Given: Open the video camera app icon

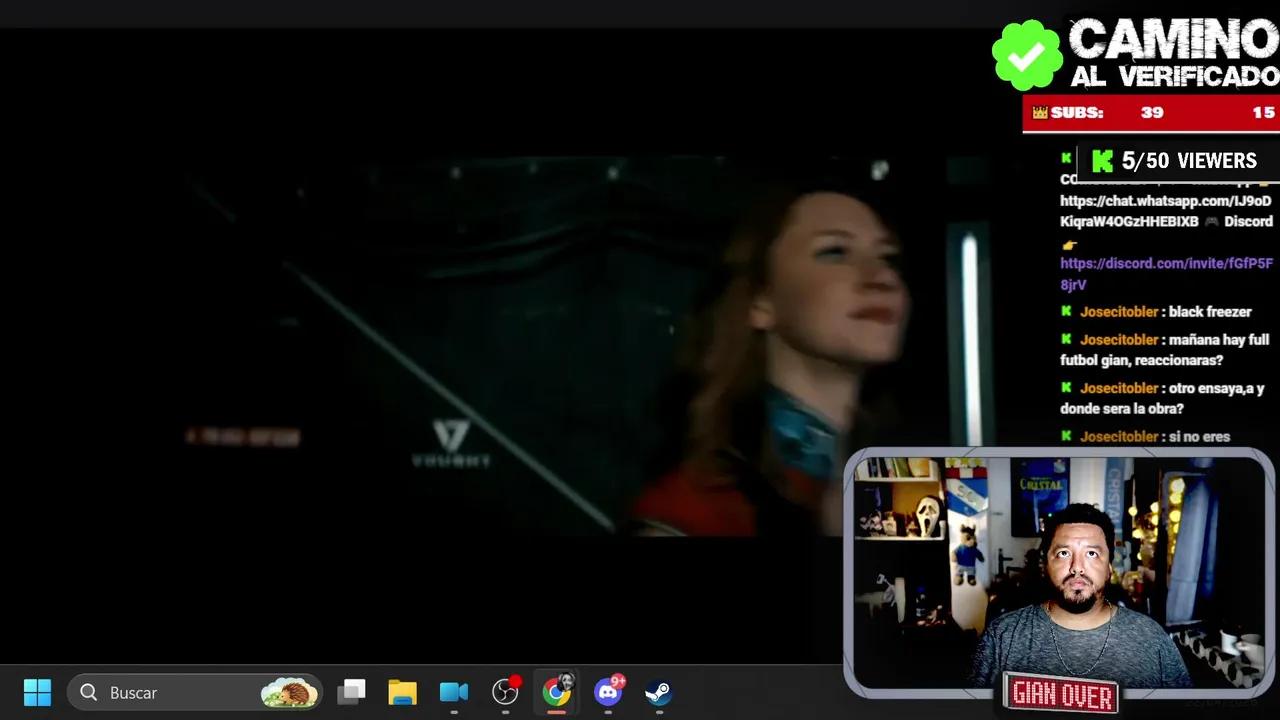Looking at the screenshot, I should pyautogui.click(x=454, y=692).
